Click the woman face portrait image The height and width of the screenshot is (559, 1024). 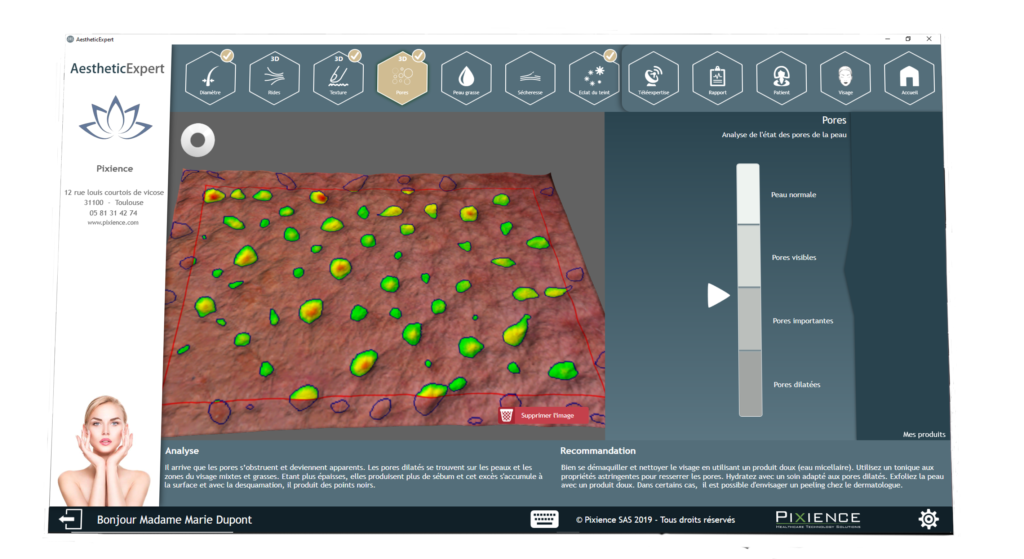(x=104, y=449)
